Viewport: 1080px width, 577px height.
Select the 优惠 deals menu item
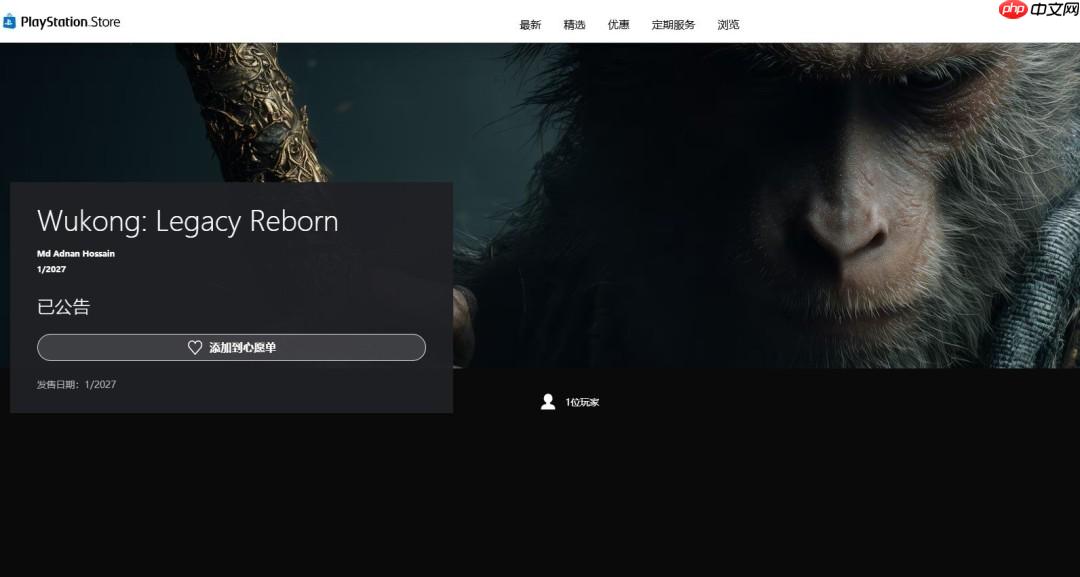(619, 25)
